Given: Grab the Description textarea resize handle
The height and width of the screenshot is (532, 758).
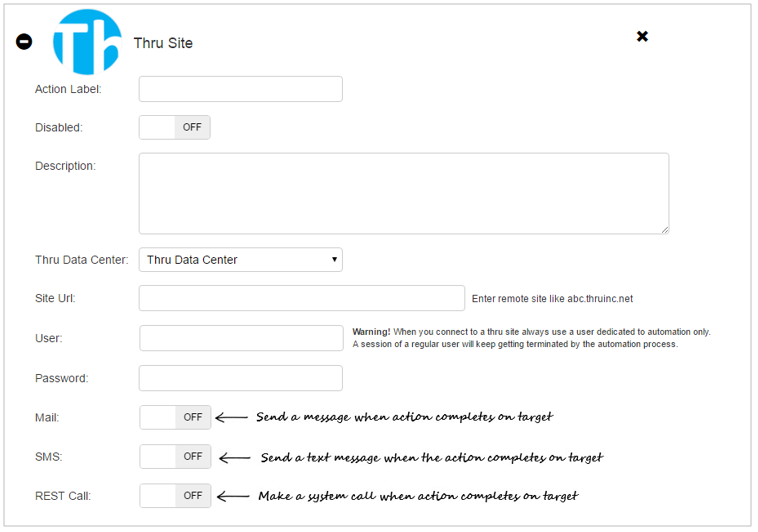Looking at the screenshot, I should pyautogui.click(x=665, y=230).
